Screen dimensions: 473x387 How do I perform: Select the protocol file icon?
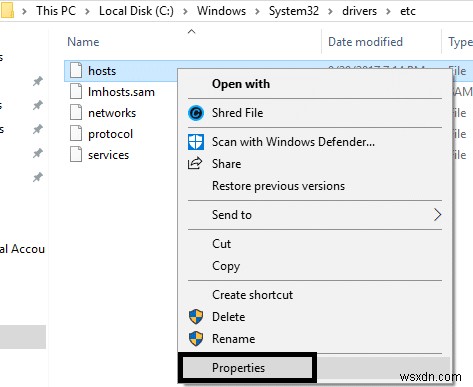click(76, 134)
